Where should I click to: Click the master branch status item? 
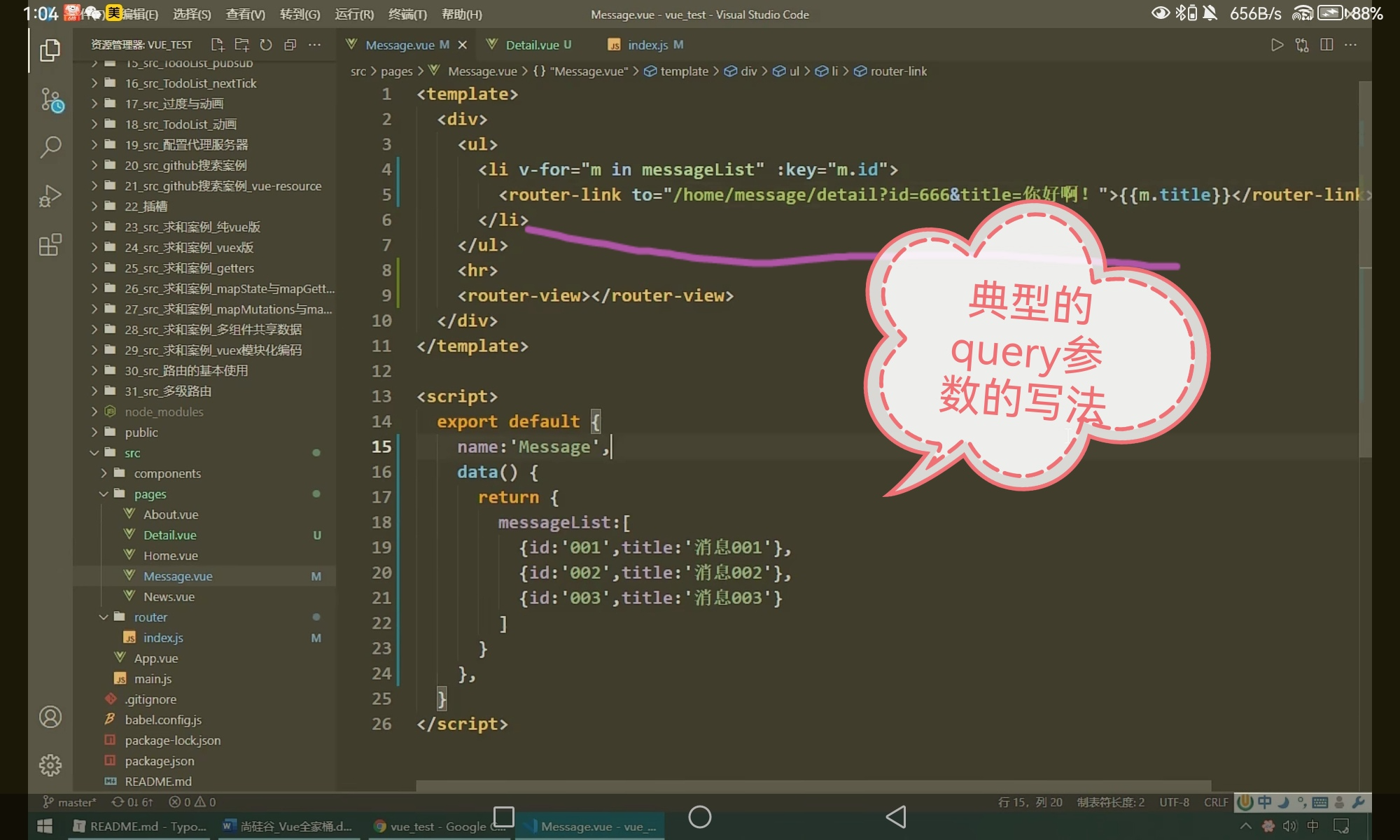tap(70, 802)
